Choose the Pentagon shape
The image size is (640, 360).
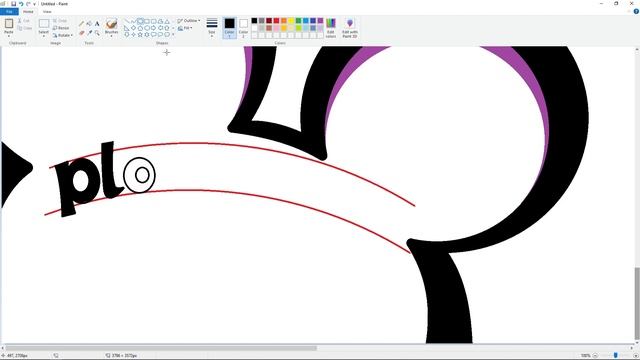(x=140, y=28)
